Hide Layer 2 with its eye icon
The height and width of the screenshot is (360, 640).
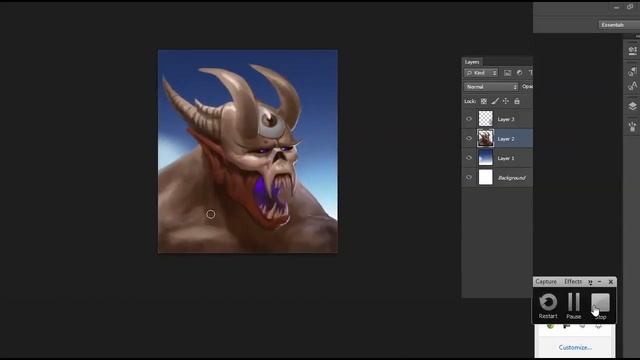pos(469,139)
